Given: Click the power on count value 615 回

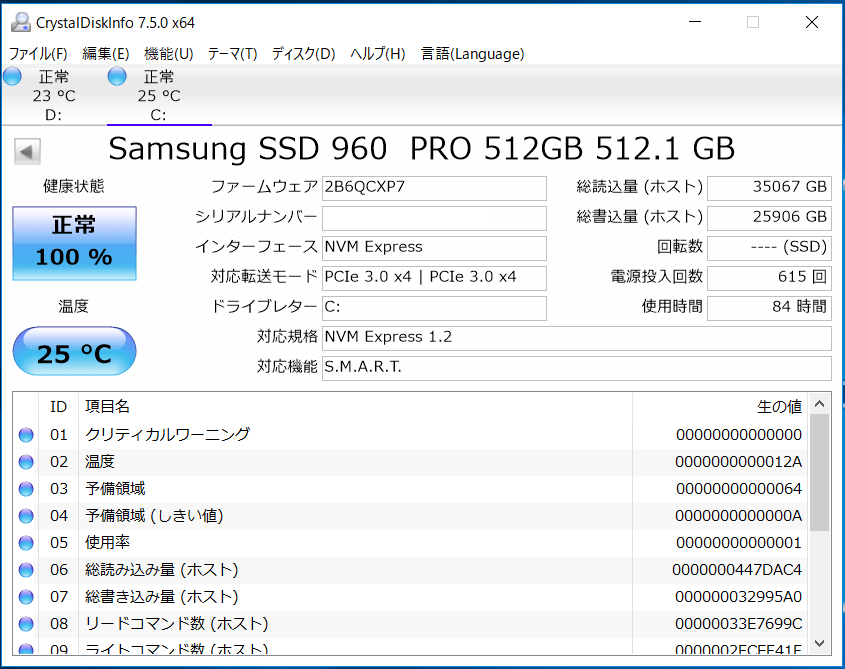Looking at the screenshot, I should point(770,278).
